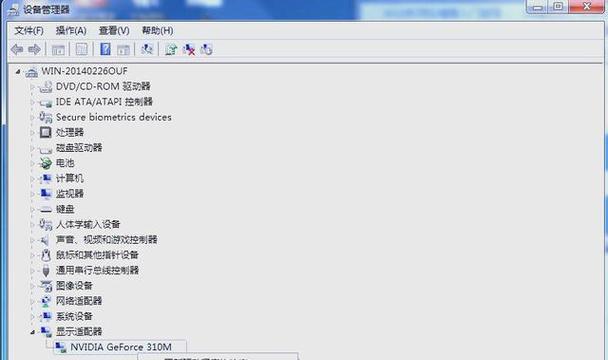Image resolution: width=608 pixels, height=360 pixels.
Task: Select the 监视器 label
Action: (x=70, y=194)
